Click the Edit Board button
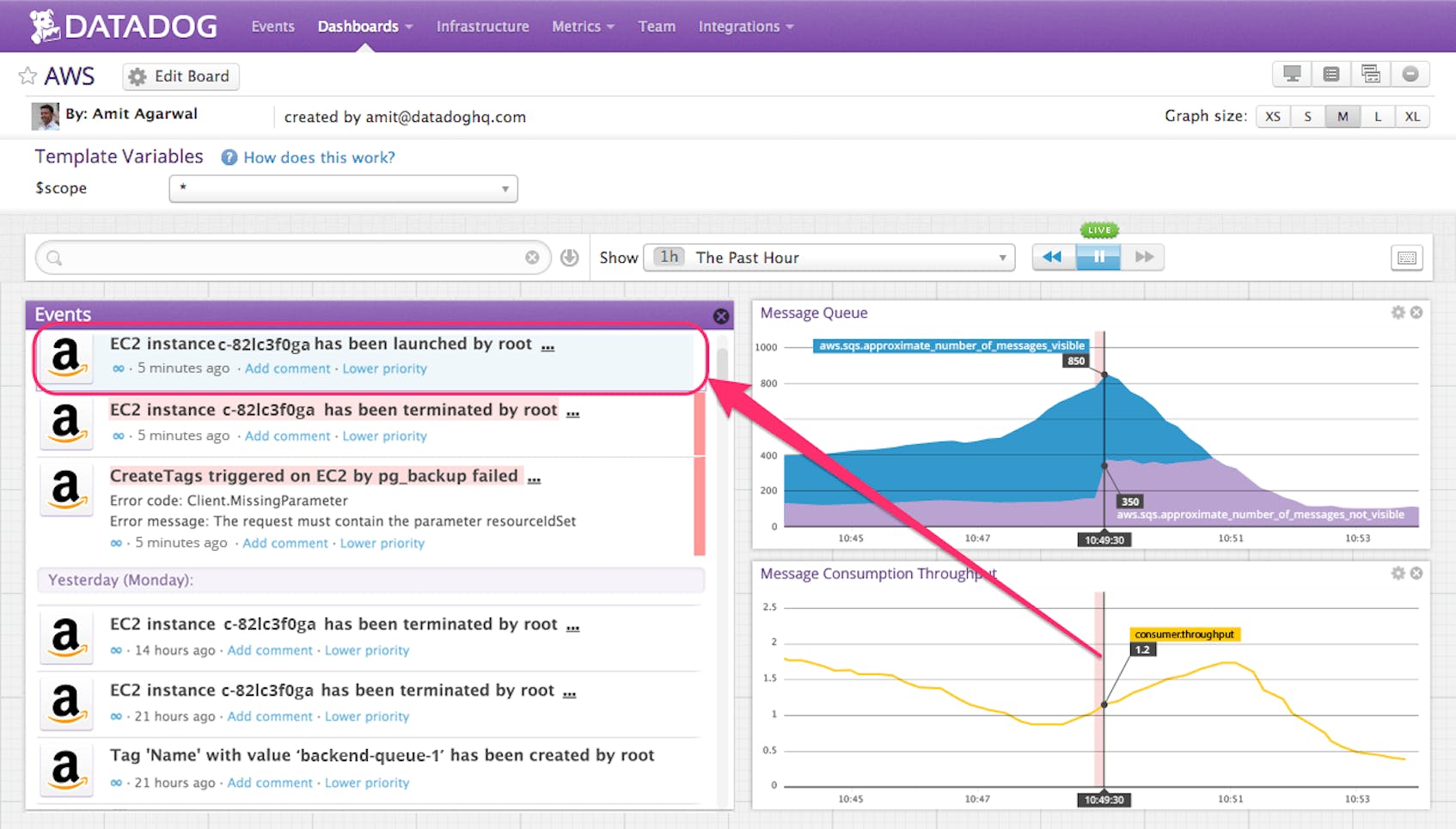 point(180,76)
